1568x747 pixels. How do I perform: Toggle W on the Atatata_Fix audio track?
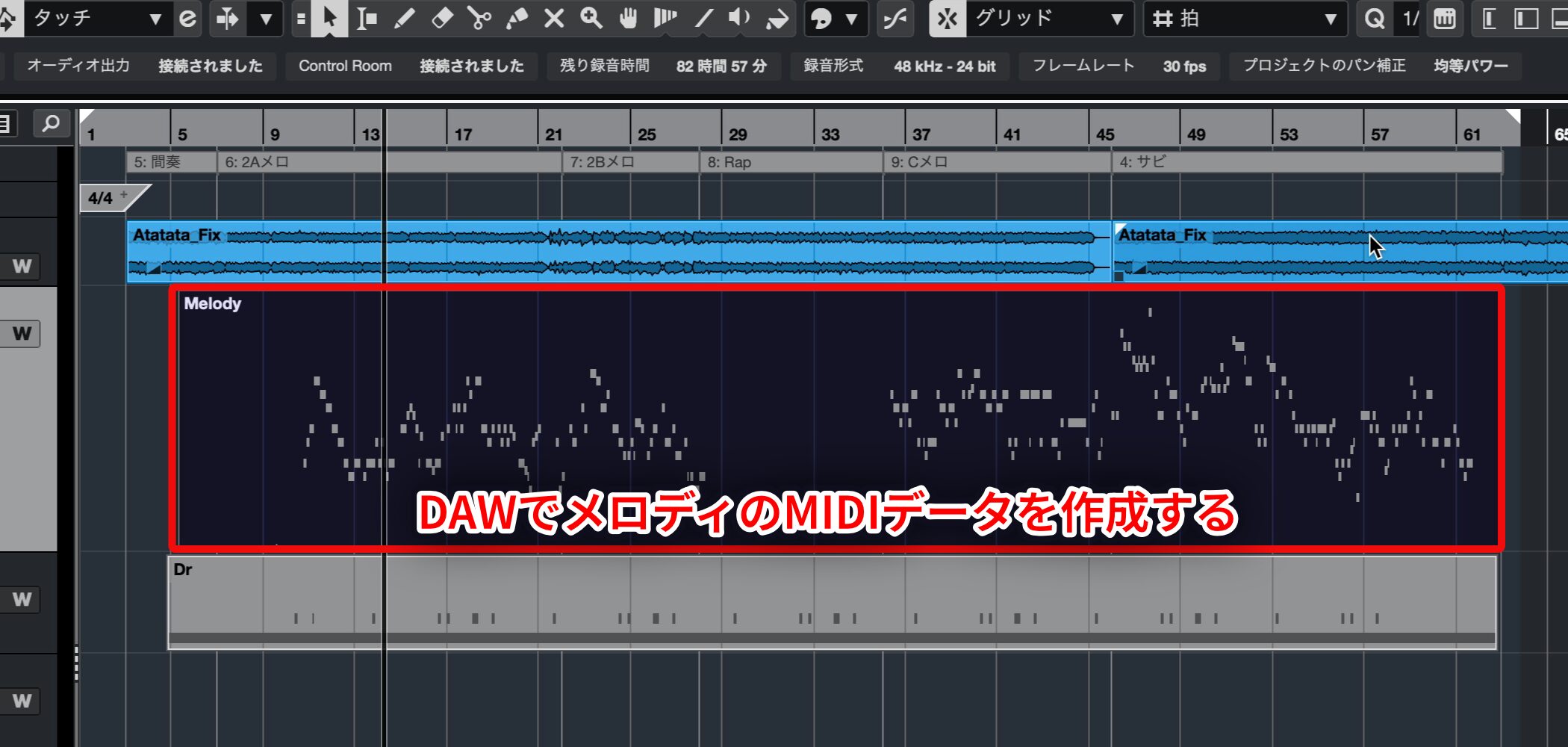click(22, 266)
